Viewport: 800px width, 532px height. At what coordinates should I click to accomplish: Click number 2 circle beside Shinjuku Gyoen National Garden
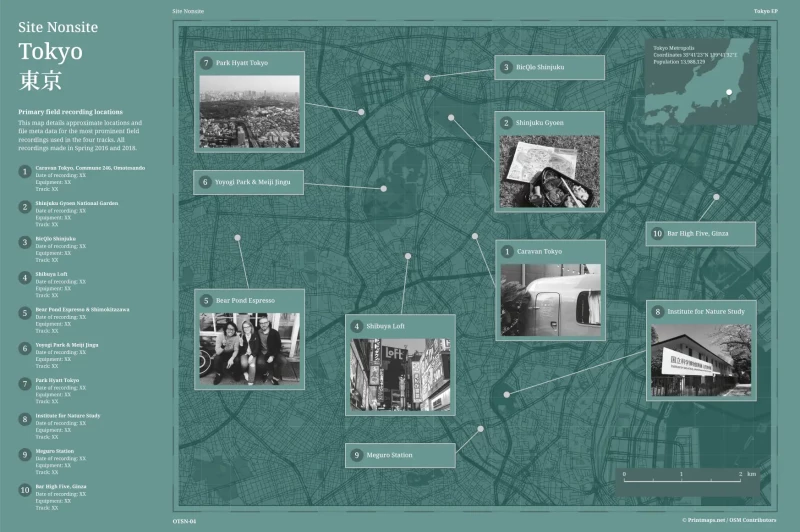[24, 207]
